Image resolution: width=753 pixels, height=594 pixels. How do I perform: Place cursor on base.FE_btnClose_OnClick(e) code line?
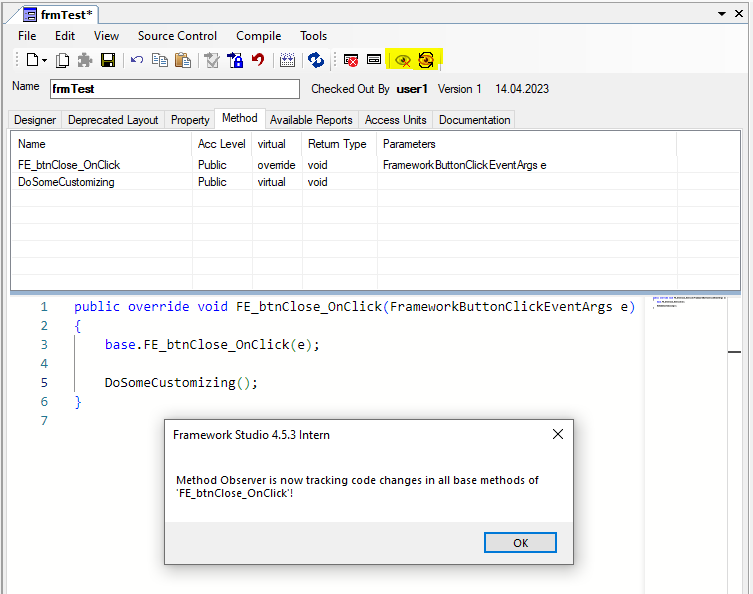(x=212, y=345)
